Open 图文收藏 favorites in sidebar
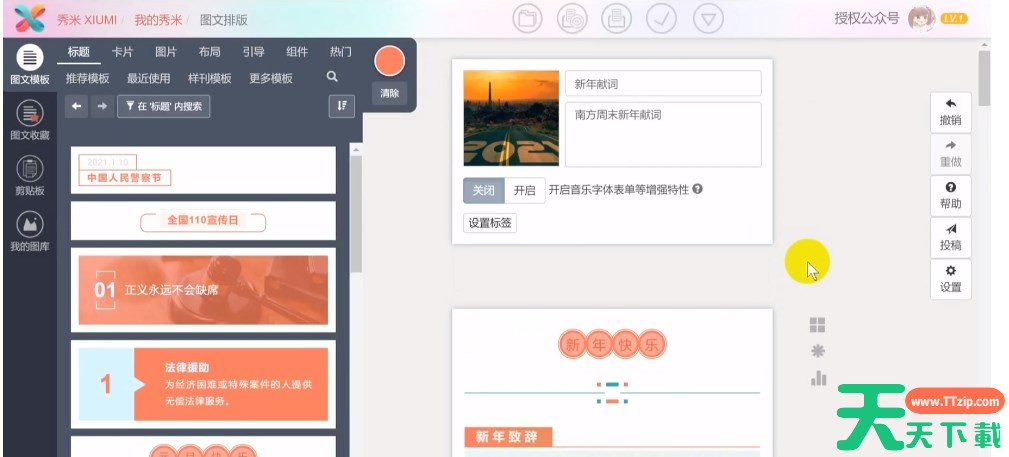The height and width of the screenshot is (457, 1009). pos(29,120)
